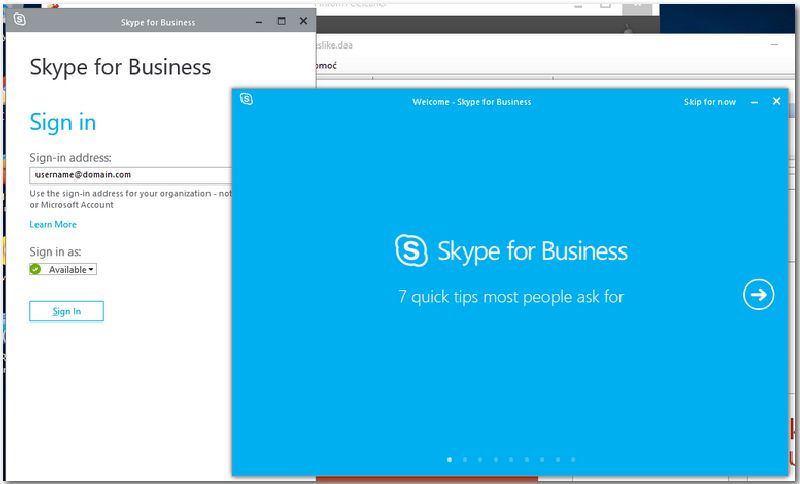Focus the Sign-in address field

131,175
